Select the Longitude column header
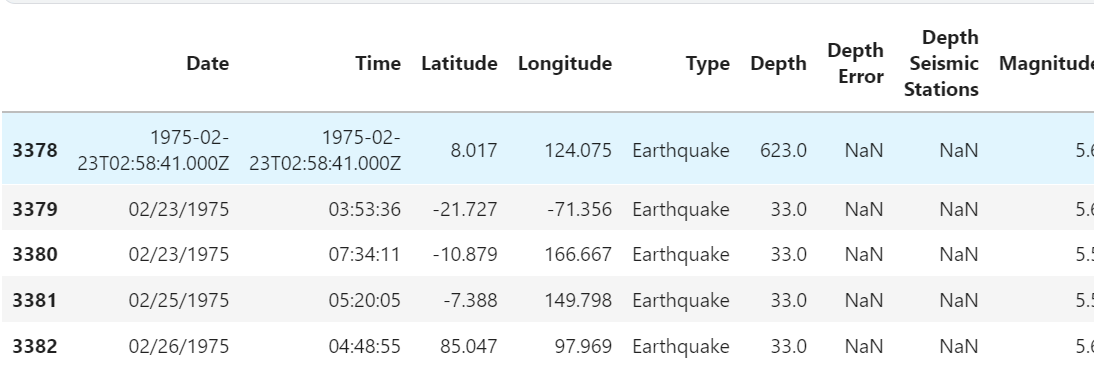This screenshot has width=1094, height=380. (x=564, y=63)
